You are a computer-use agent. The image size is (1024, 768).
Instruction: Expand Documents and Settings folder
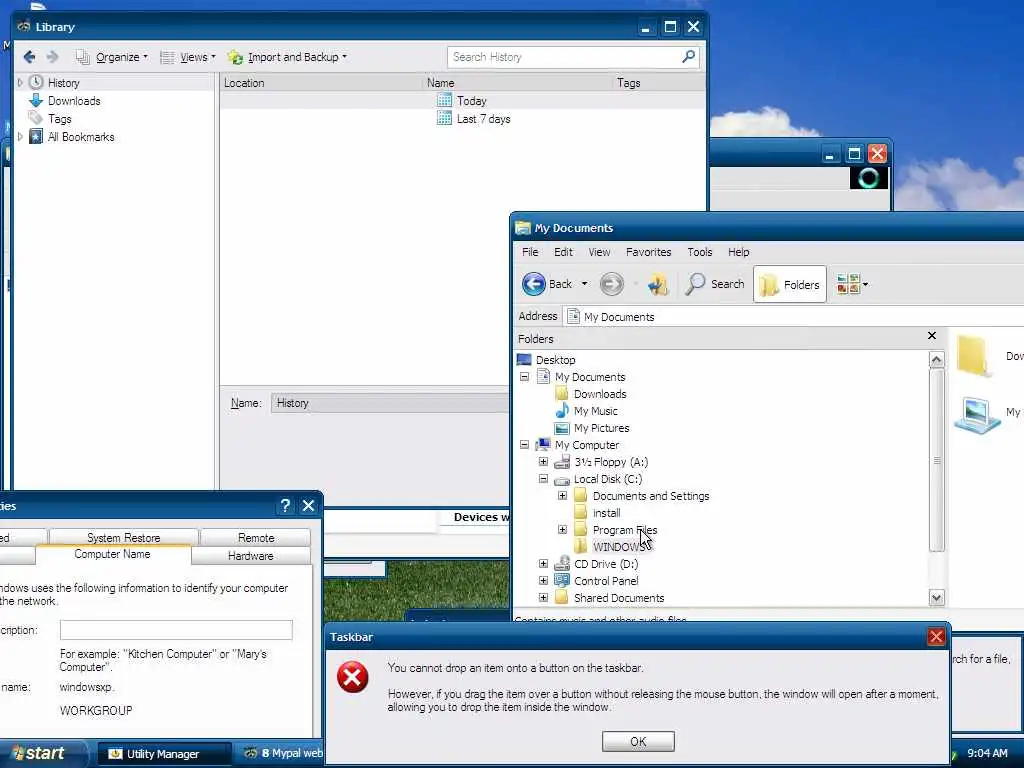click(x=562, y=496)
